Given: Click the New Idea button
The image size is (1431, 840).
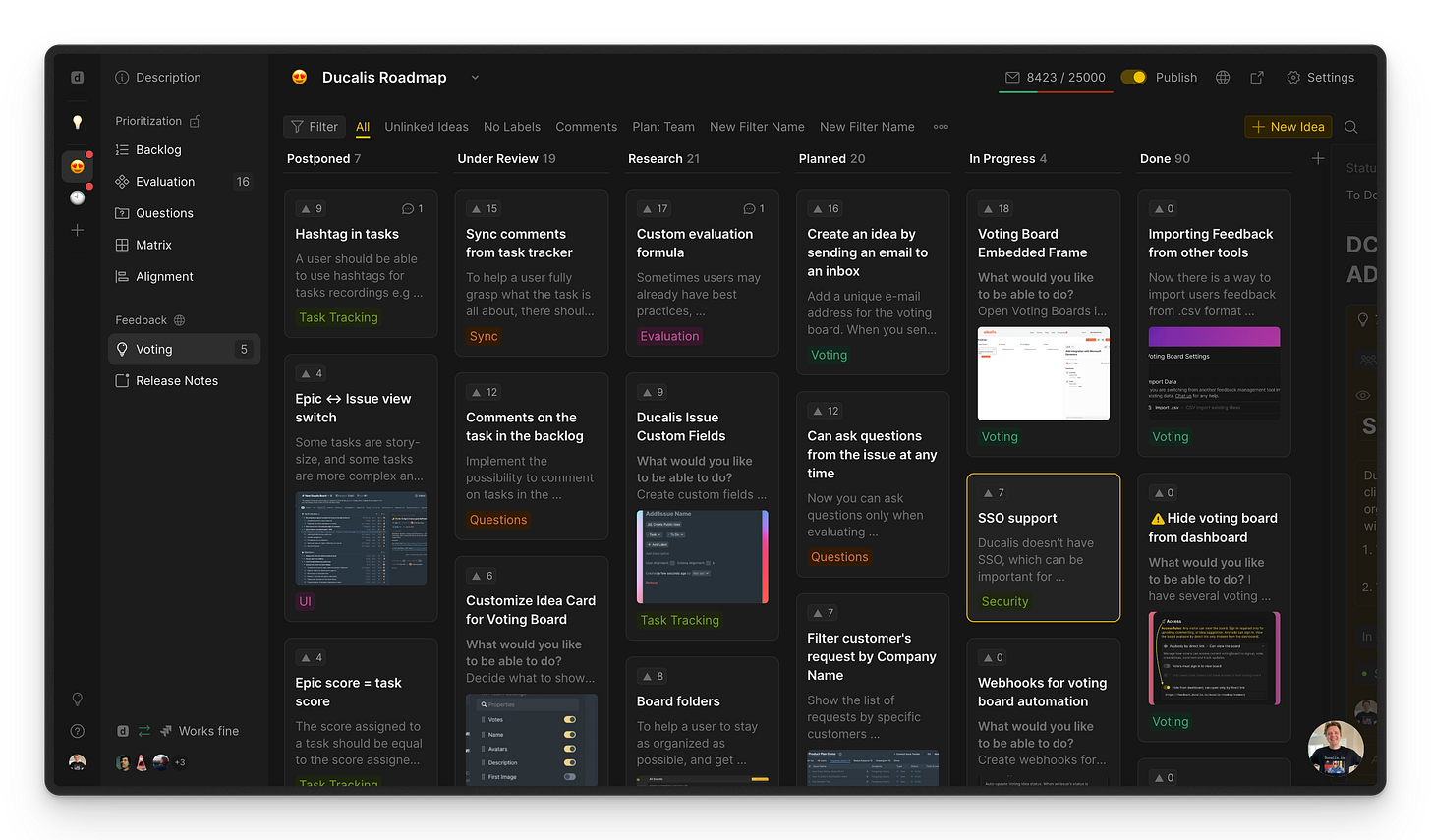Looking at the screenshot, I should coord(1288,127).
